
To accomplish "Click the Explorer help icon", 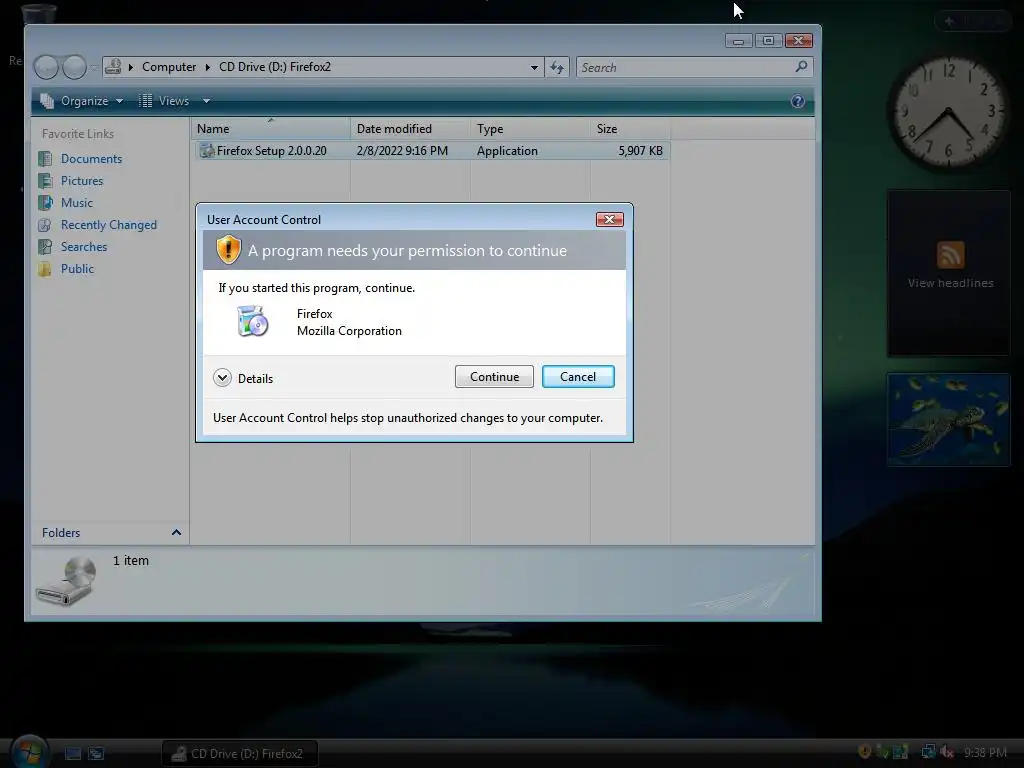I will [797, 101].
